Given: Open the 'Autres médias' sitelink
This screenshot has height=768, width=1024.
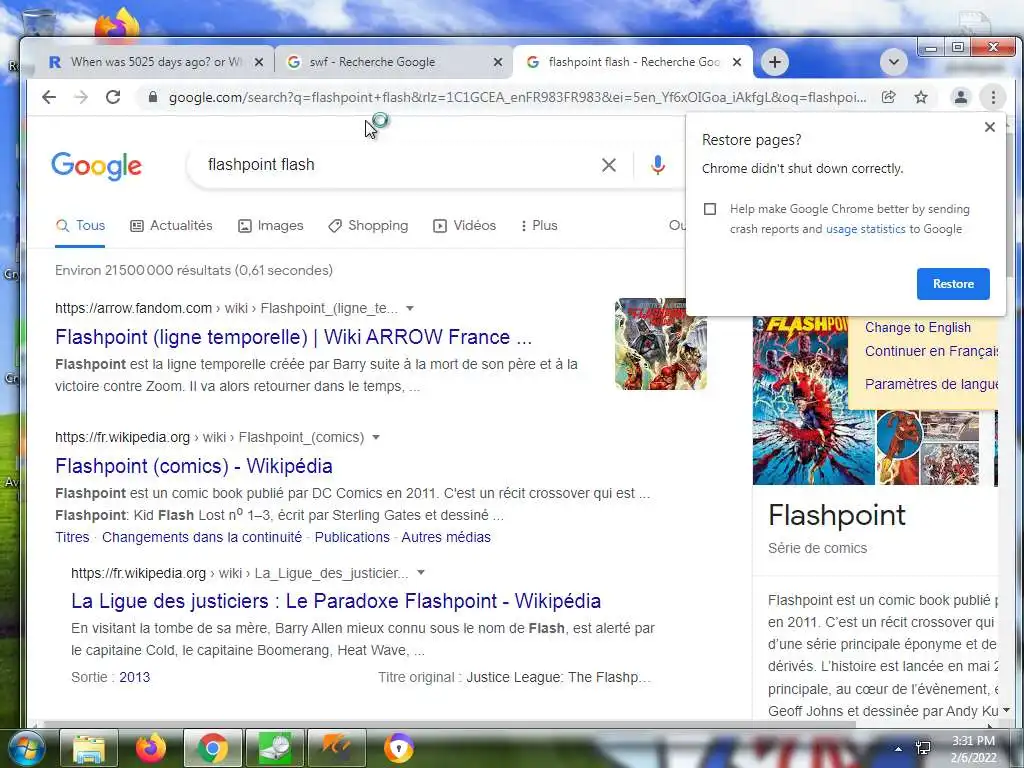Looking at the screenshot, I should click(x=446, y=537).
